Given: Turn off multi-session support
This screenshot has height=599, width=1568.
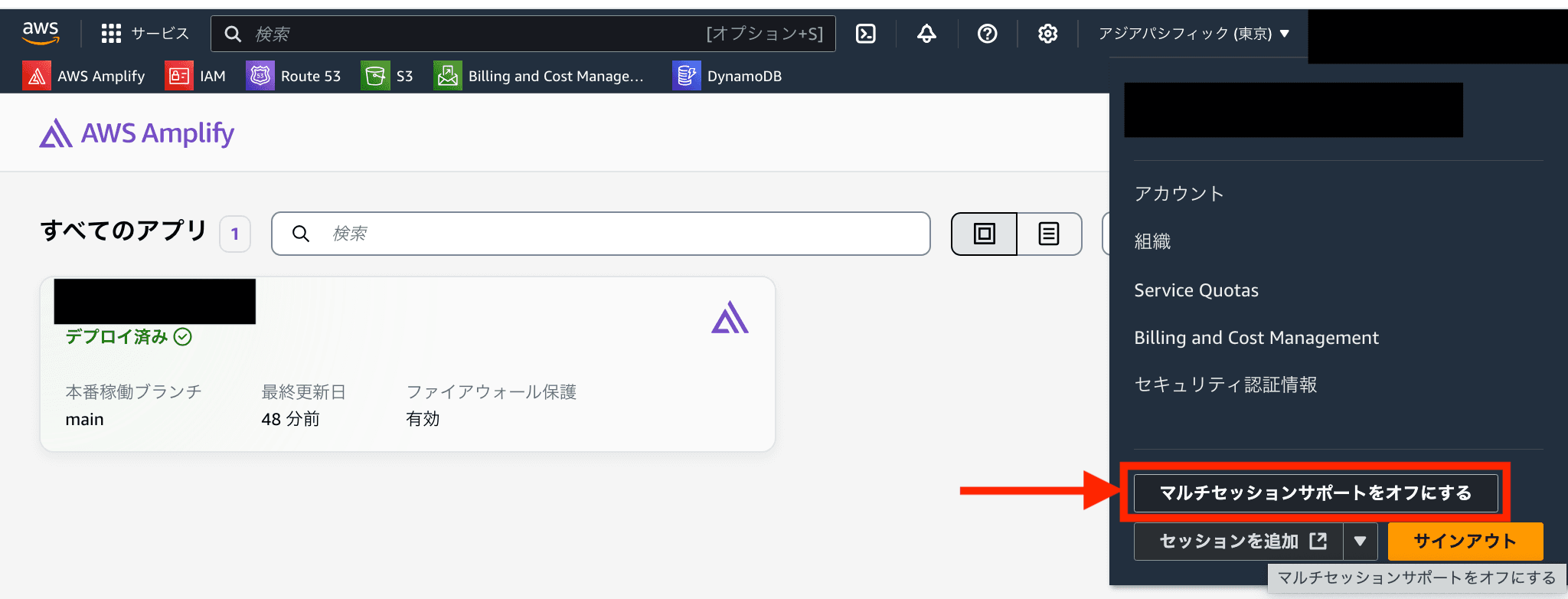Looking at the screenshot, I should click(1315, 493).
